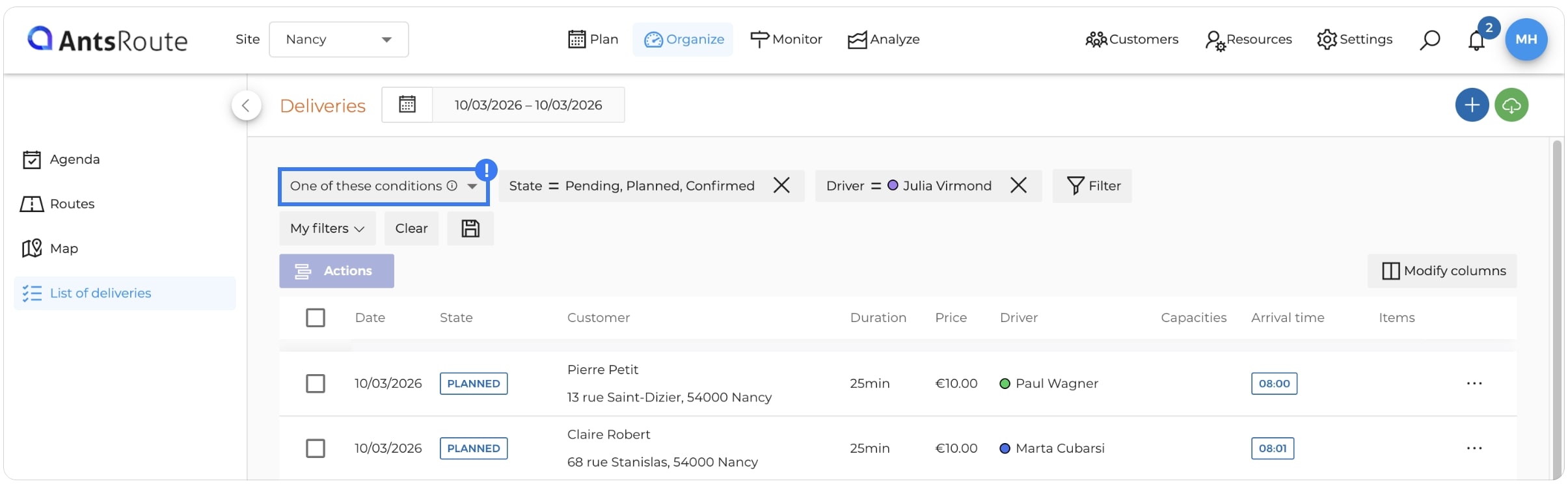Viewport: 1568px width, 486px height.
Task: Click the Clear filters button
Action: [x=411, y=228]
